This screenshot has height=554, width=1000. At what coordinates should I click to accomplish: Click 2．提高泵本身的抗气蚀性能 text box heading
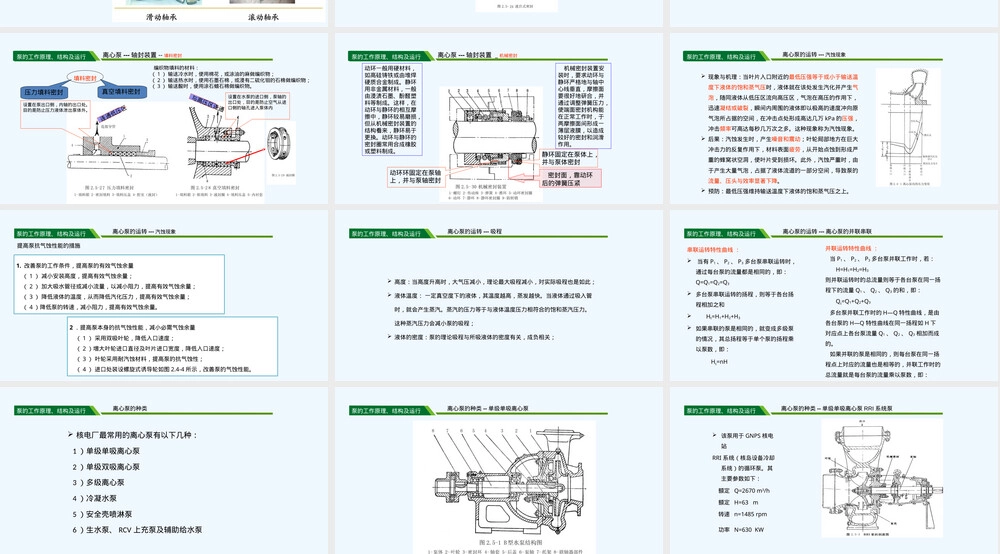pos(133,328)
